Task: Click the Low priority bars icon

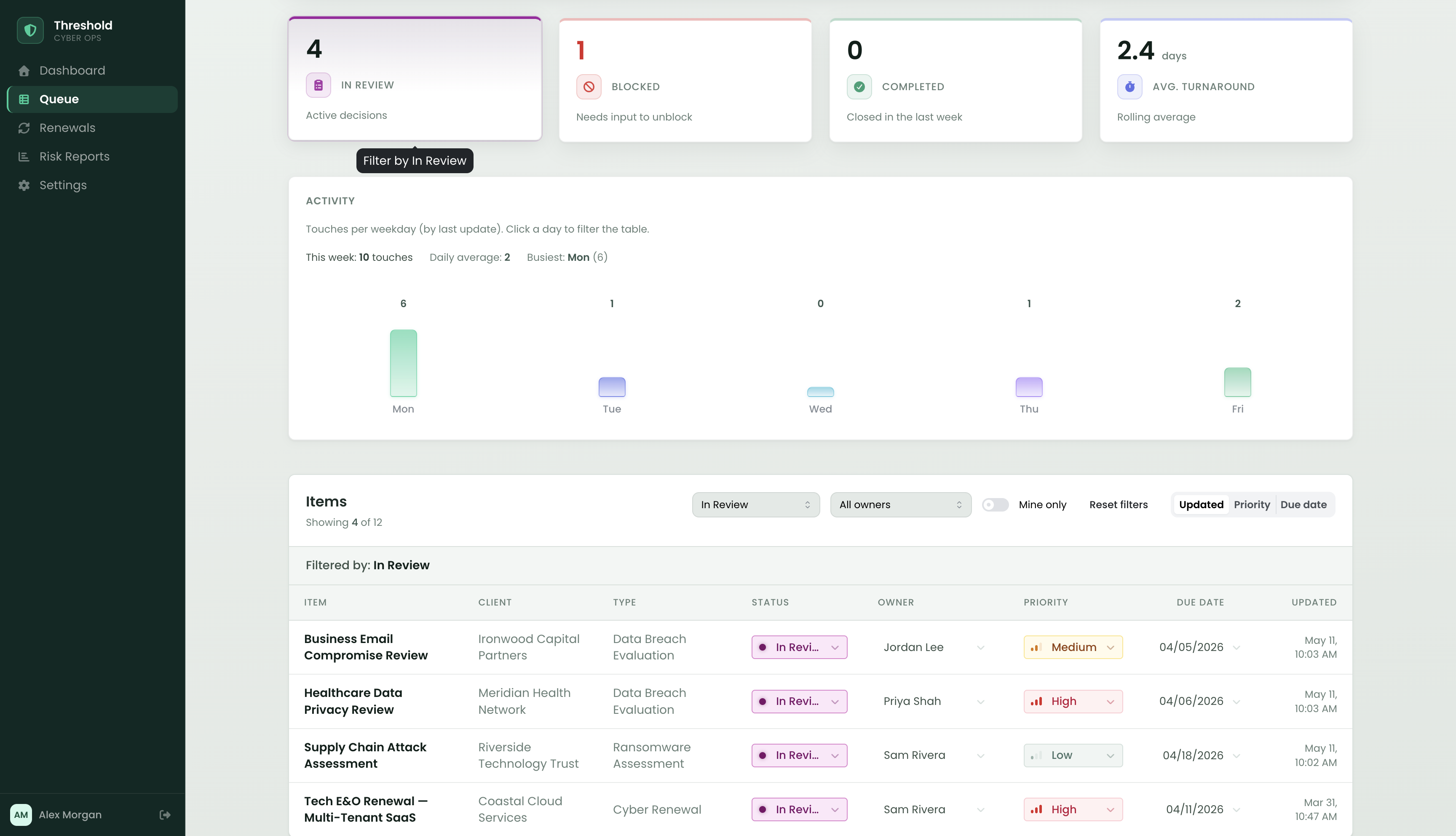Action: click(x=1036, y=756)
